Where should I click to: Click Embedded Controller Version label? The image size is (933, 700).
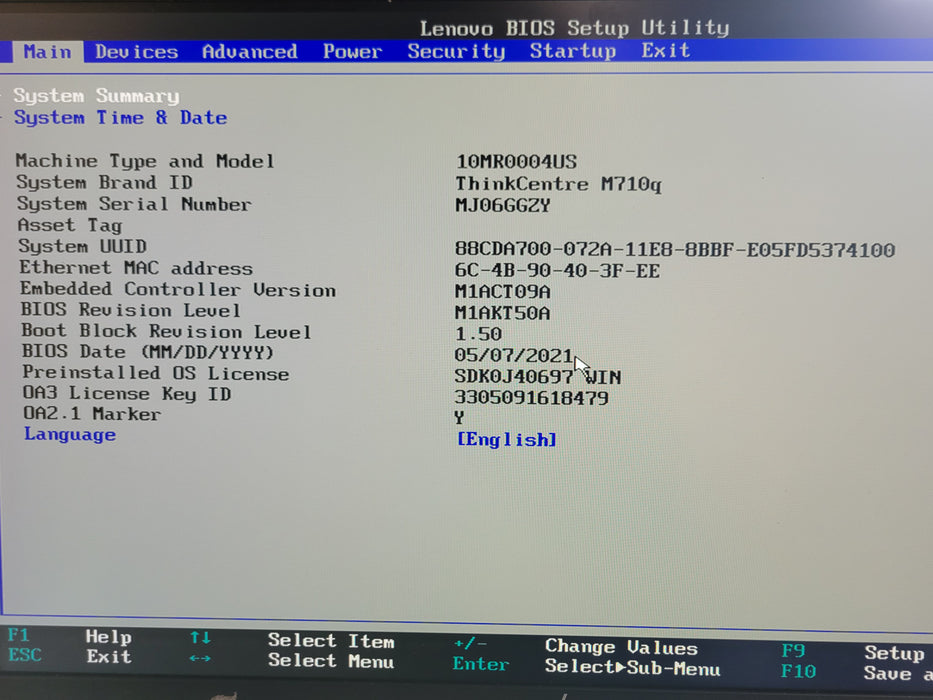click(x=178, y=289)
